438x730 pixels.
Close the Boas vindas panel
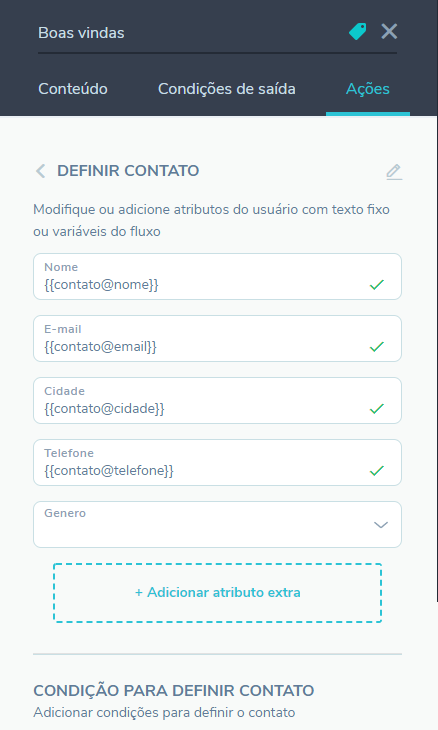[389, 32]
